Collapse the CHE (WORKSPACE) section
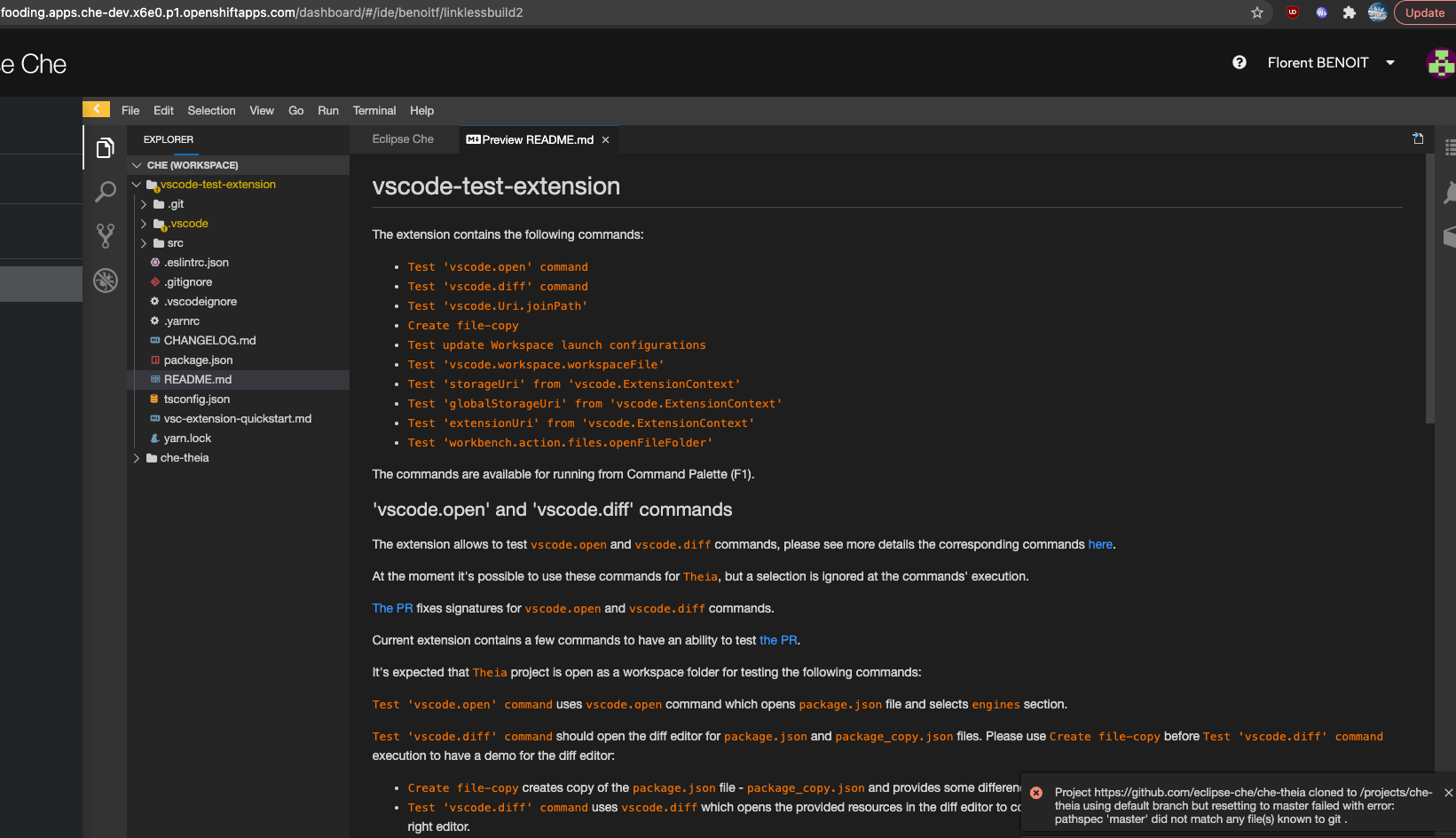Viewport: 1456px width, 838px height. (x=137, y=165)
